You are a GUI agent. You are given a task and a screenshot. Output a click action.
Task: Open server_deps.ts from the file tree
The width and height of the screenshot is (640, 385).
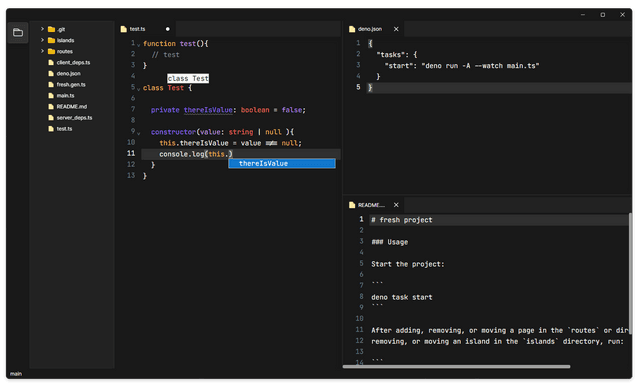point(74,118)
